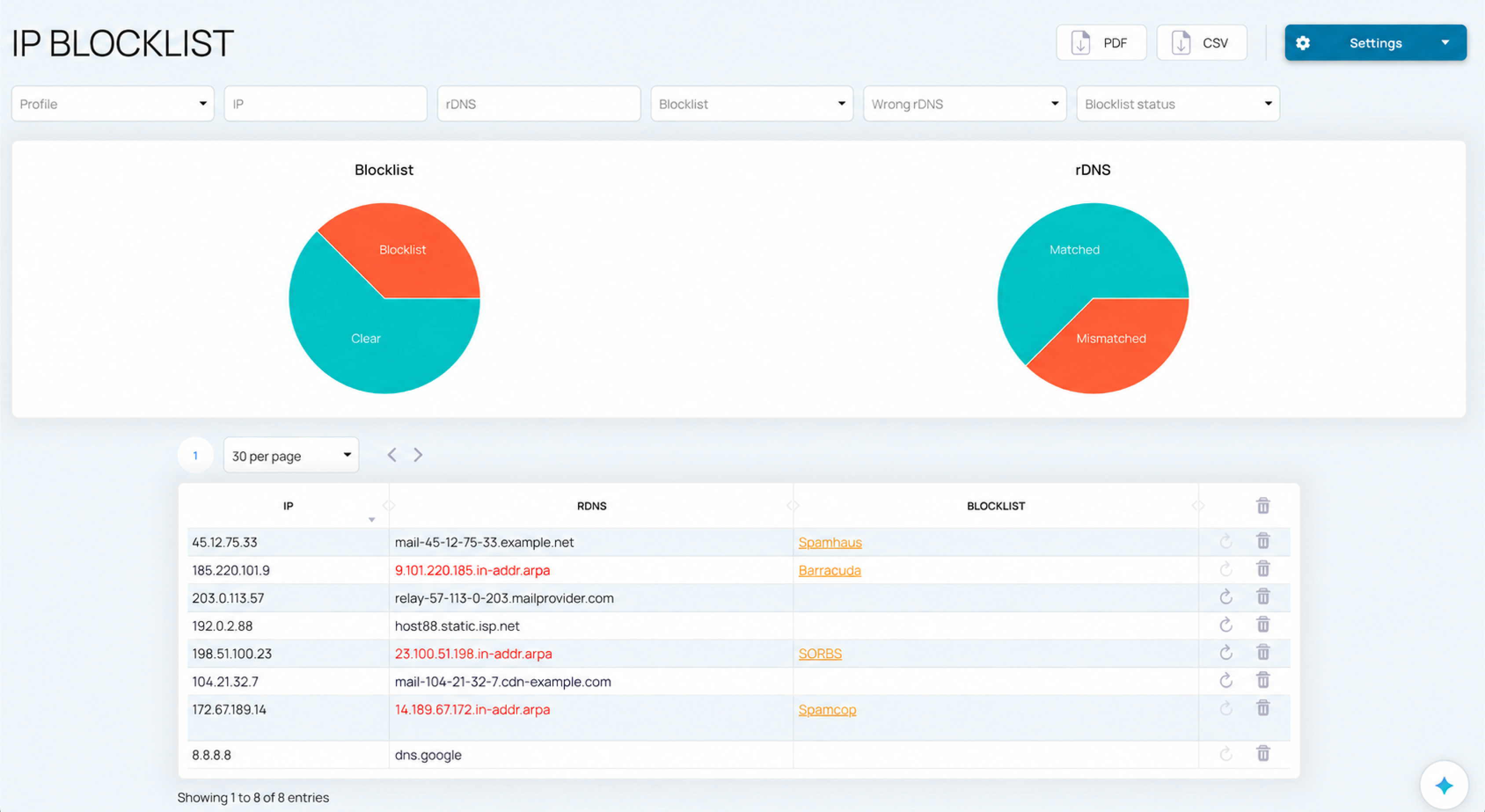Open the Spamhaus blocklist link
The image size is (1485, 812).
830,542
